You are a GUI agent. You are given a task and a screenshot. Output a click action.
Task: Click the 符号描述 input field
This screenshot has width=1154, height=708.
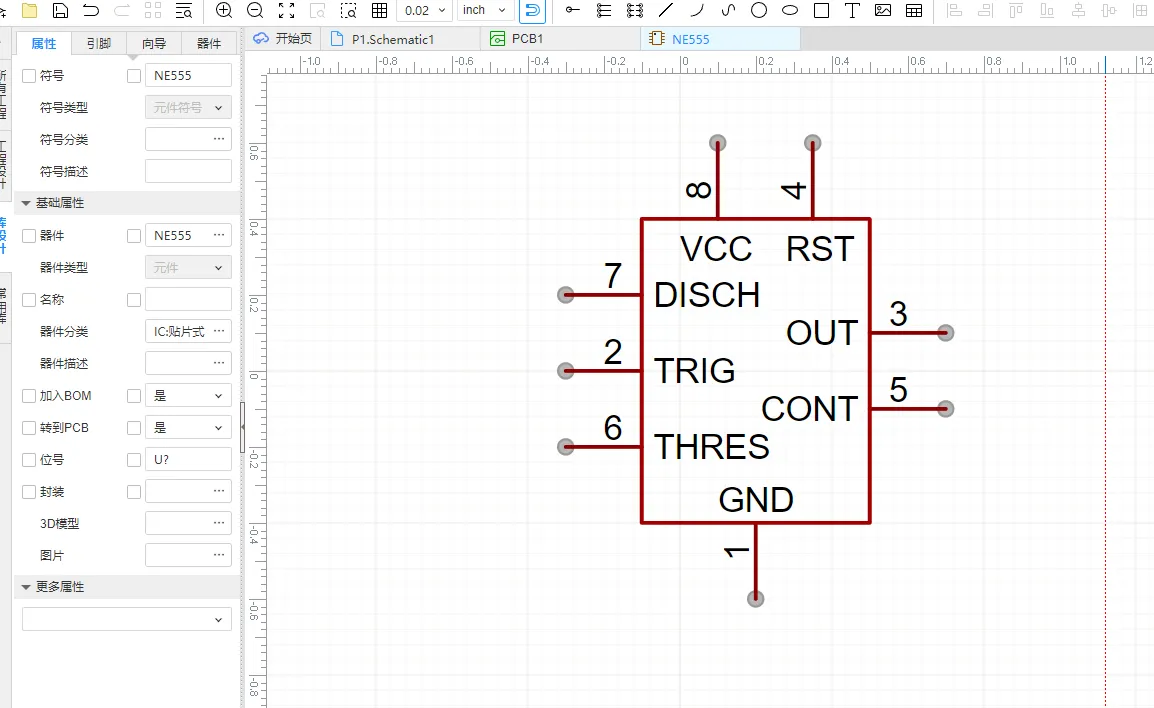(188, 171)
